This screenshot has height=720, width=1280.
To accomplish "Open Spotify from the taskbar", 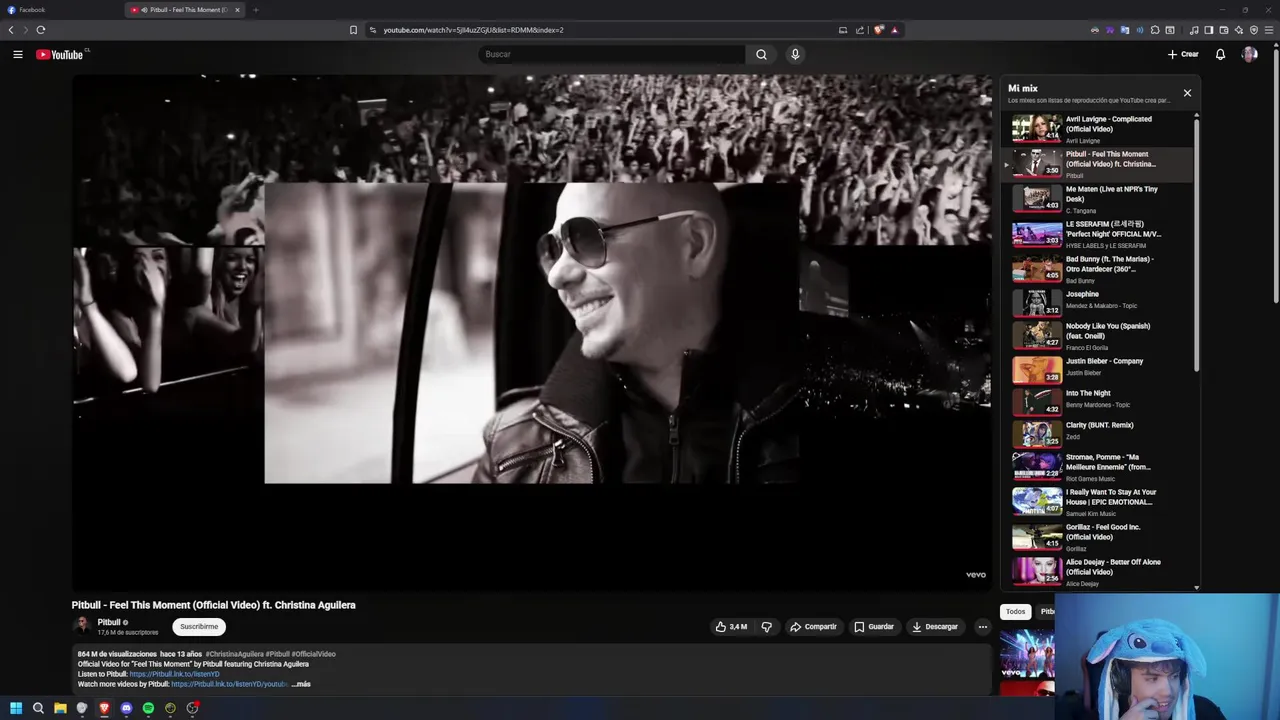I will click(148, 708).
